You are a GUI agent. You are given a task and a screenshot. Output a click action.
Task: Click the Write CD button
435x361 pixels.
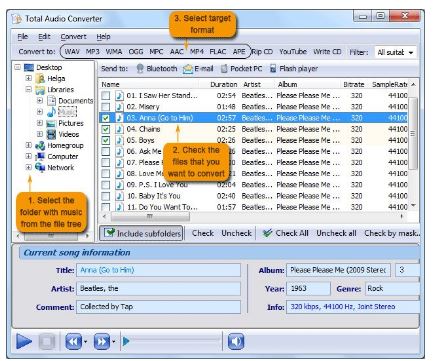click(327, 52)
